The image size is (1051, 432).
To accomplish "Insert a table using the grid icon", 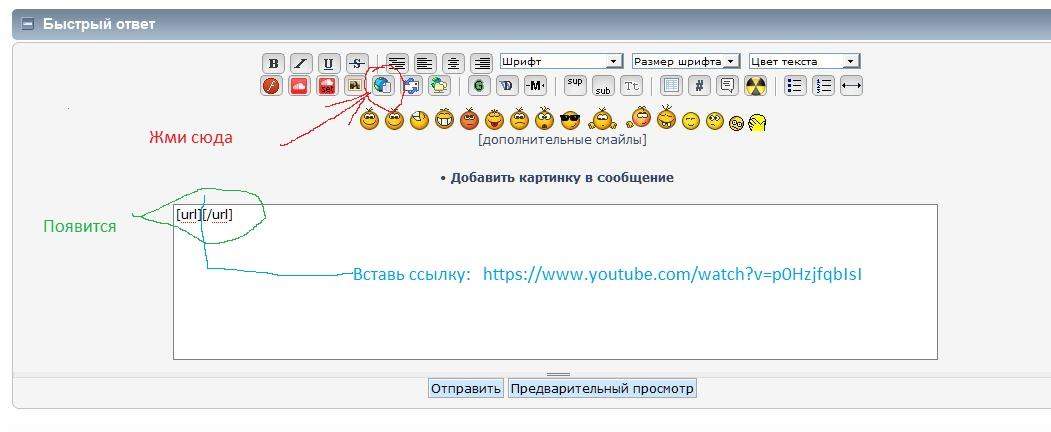I will coord(672,86).
